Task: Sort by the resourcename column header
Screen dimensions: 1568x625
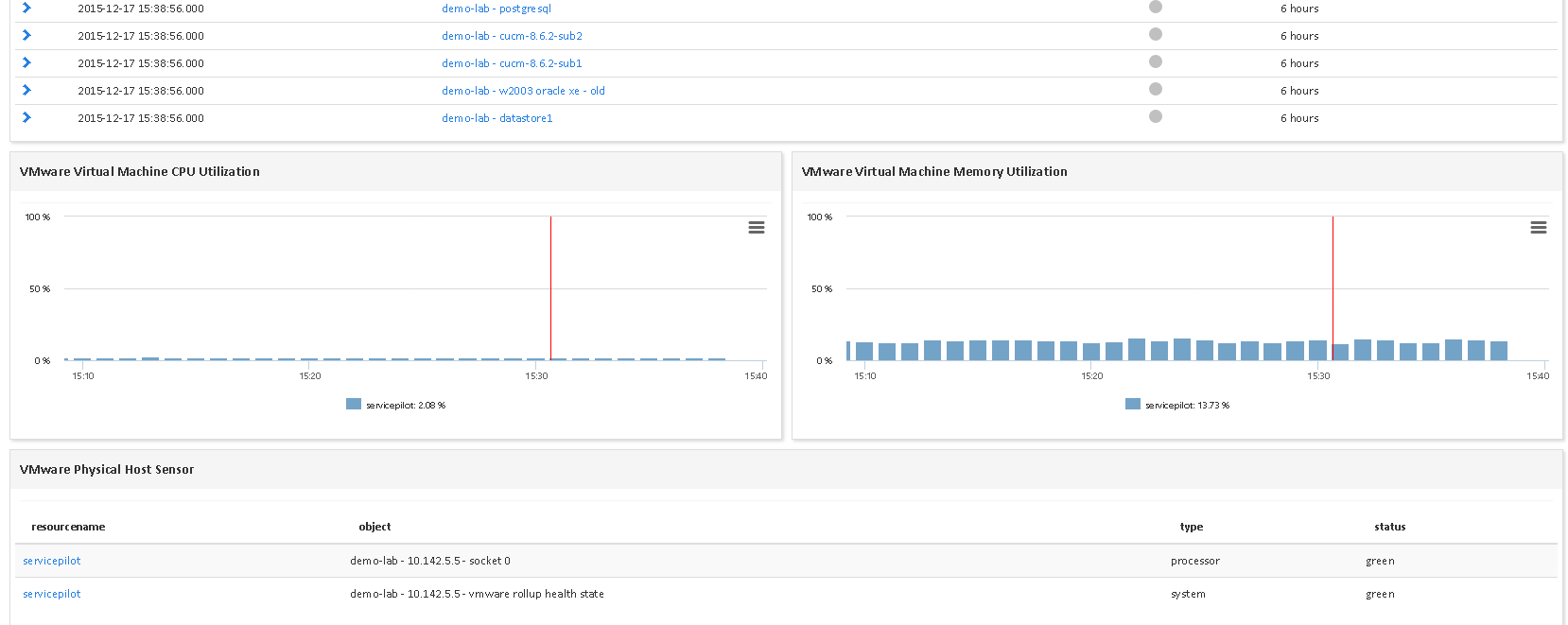Action: (68, 527)
